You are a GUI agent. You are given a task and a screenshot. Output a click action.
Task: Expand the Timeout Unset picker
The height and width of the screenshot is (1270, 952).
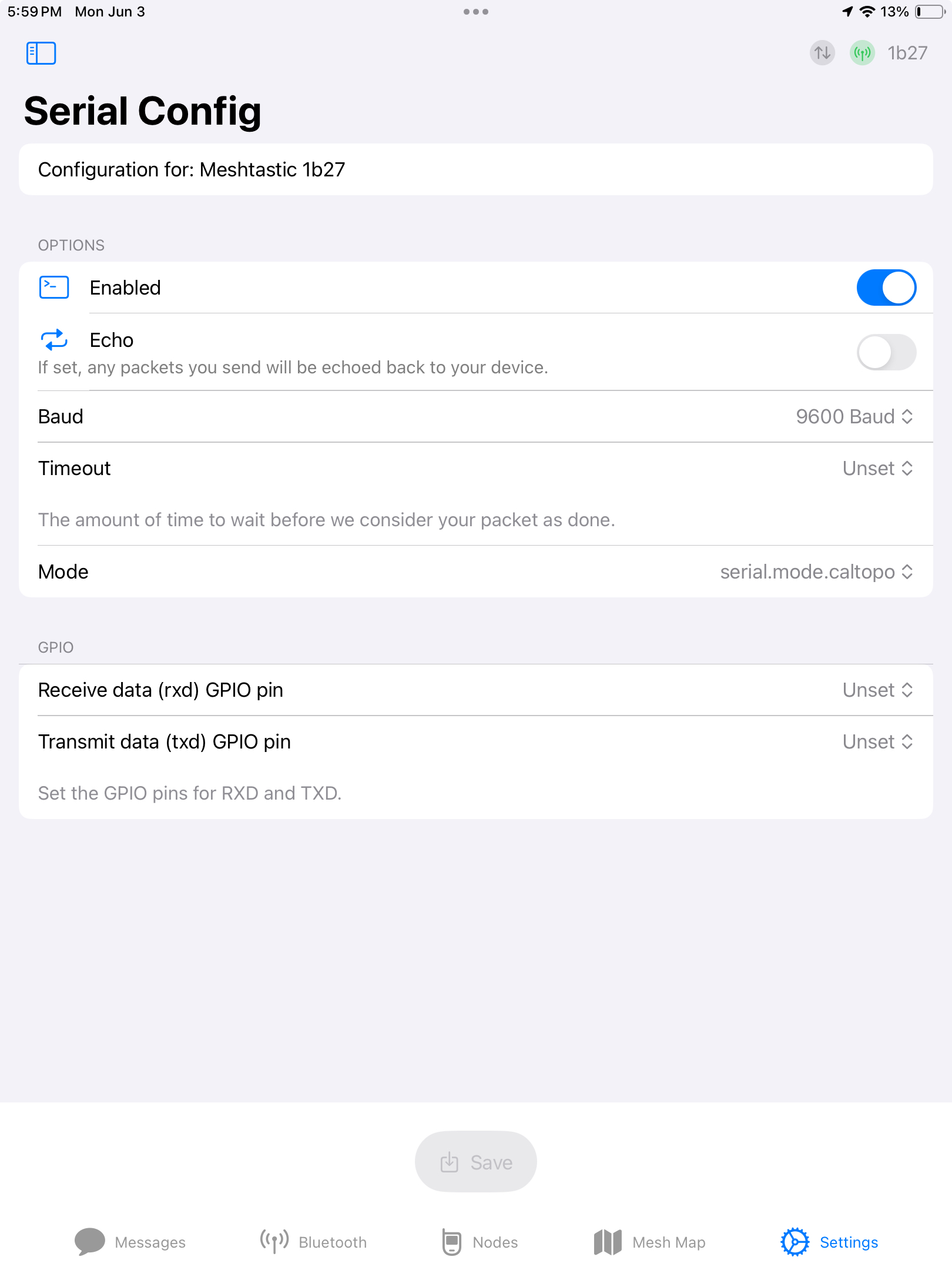coord(878,468)
